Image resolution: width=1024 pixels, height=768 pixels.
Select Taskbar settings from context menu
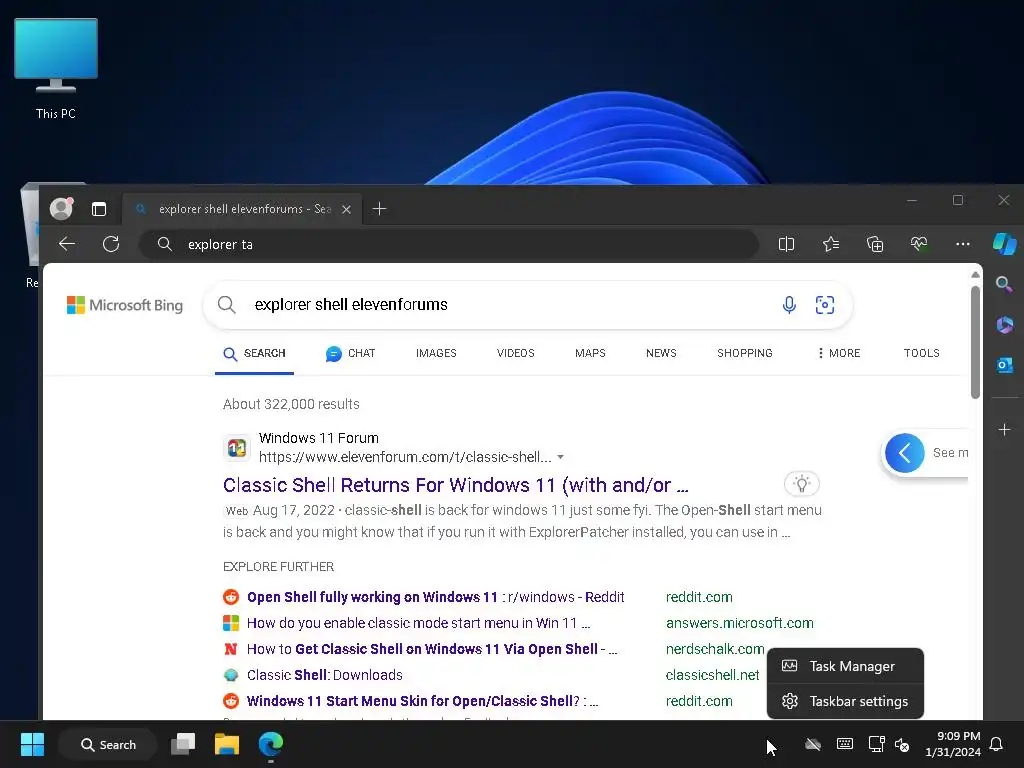[x=845, y=701]
